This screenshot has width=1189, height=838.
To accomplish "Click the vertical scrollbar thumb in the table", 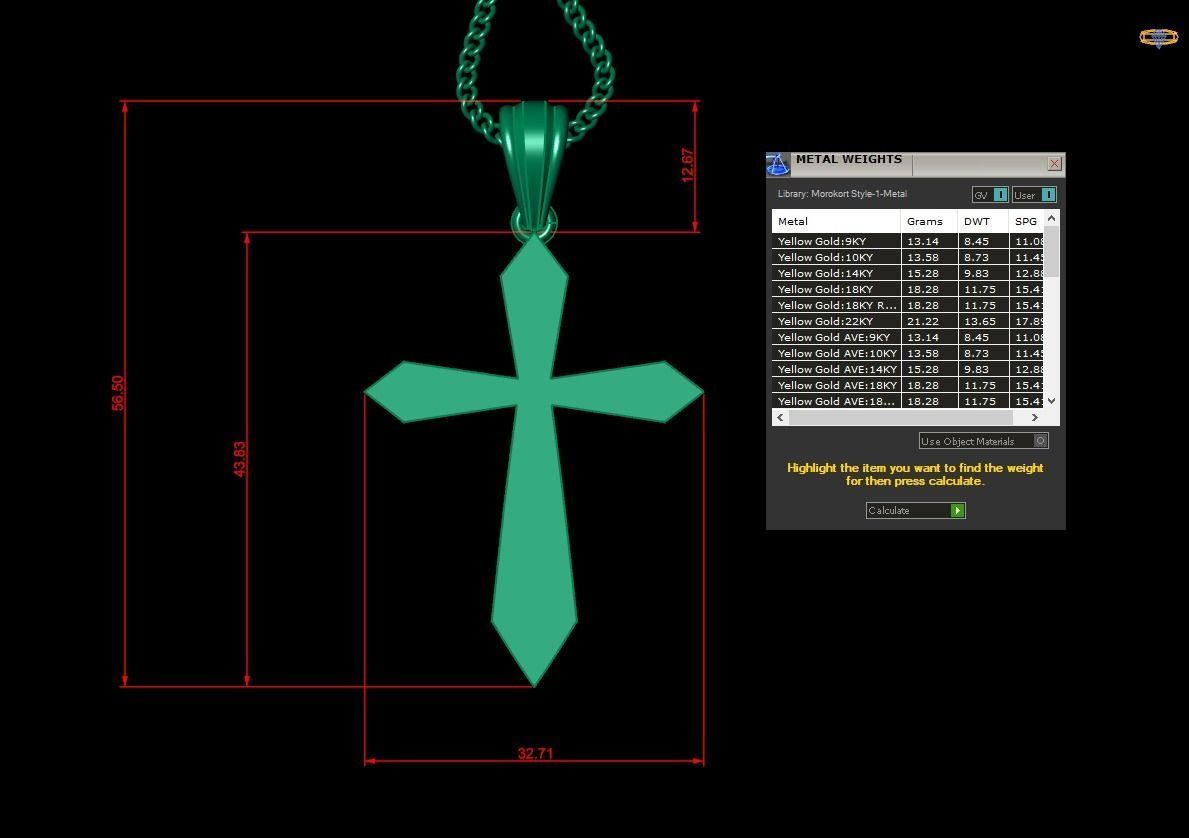I will (x=1051, y=252).
